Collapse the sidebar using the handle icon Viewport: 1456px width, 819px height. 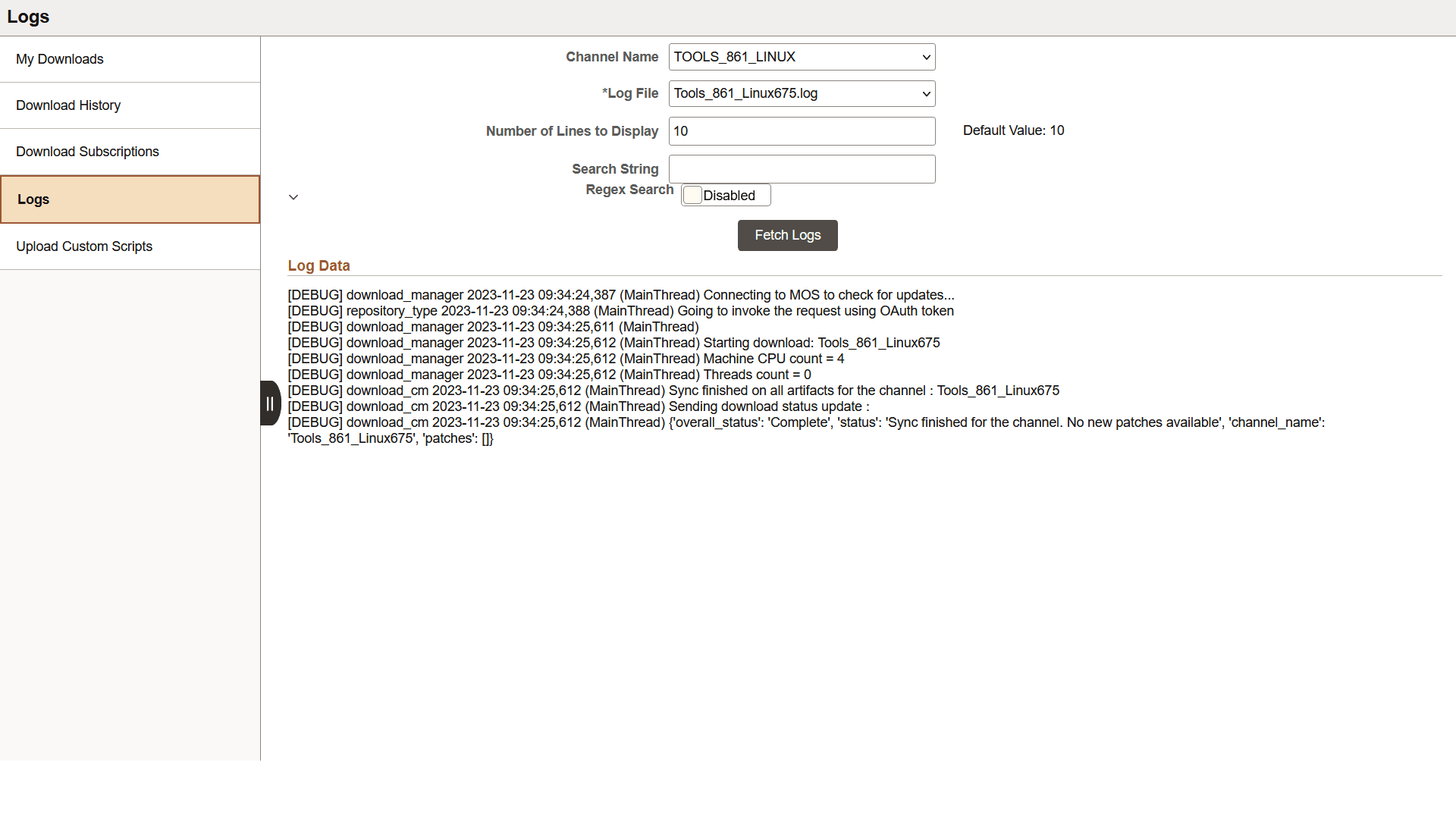tap(270, 403)
